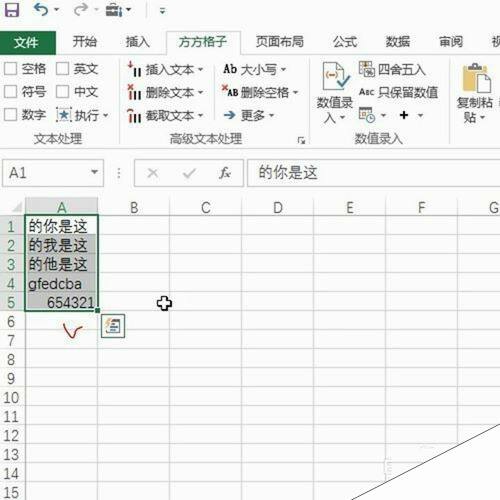Click the fx insert function icon

pos(225,173)
